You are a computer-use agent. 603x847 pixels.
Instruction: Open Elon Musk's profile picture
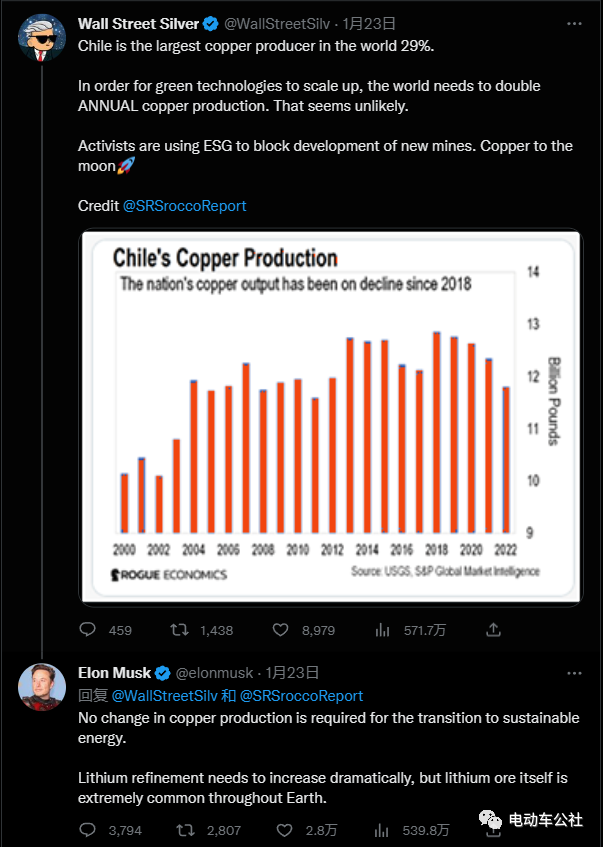pyautogui.click(x=42, y=687)
